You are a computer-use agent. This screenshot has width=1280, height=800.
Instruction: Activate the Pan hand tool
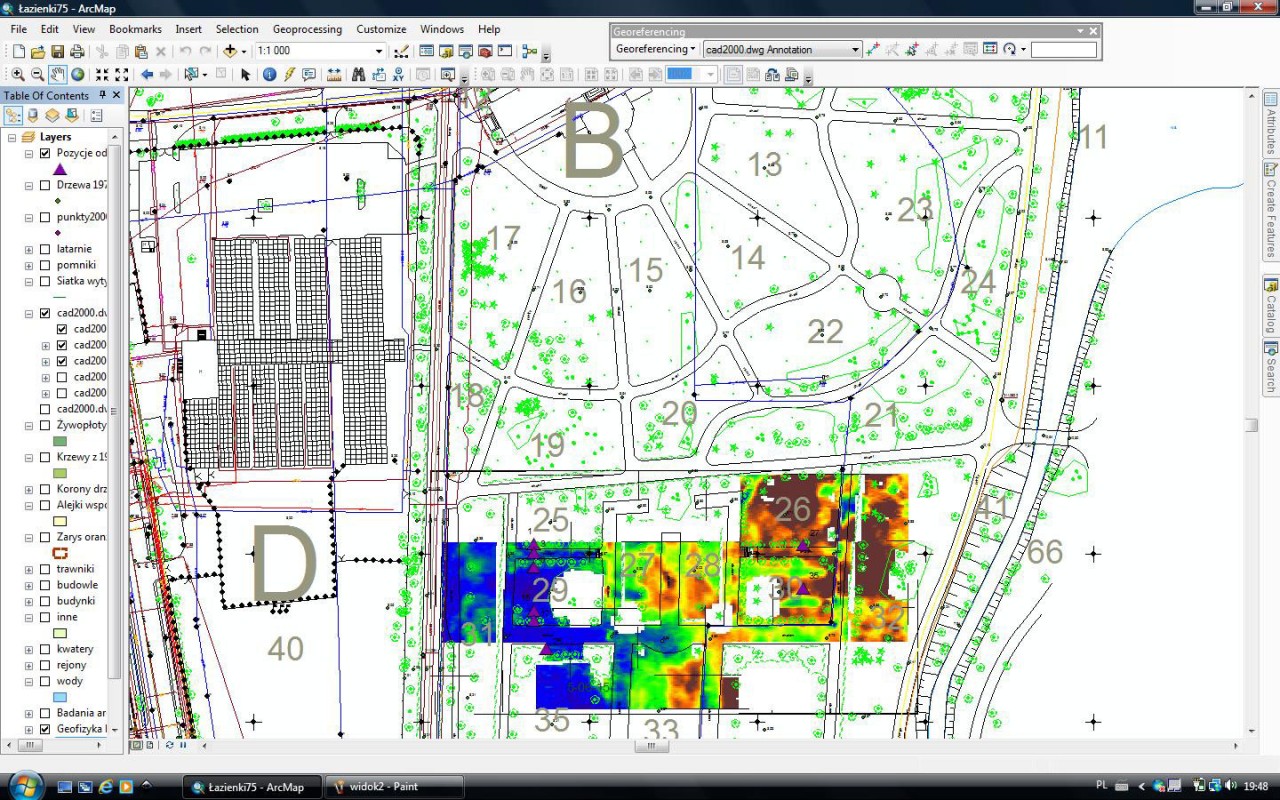click(x=57, y=74)
